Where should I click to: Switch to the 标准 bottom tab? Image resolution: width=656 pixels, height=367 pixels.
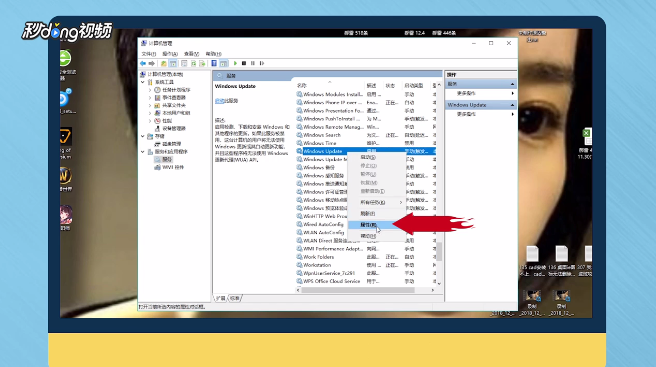tap(235, 298)
